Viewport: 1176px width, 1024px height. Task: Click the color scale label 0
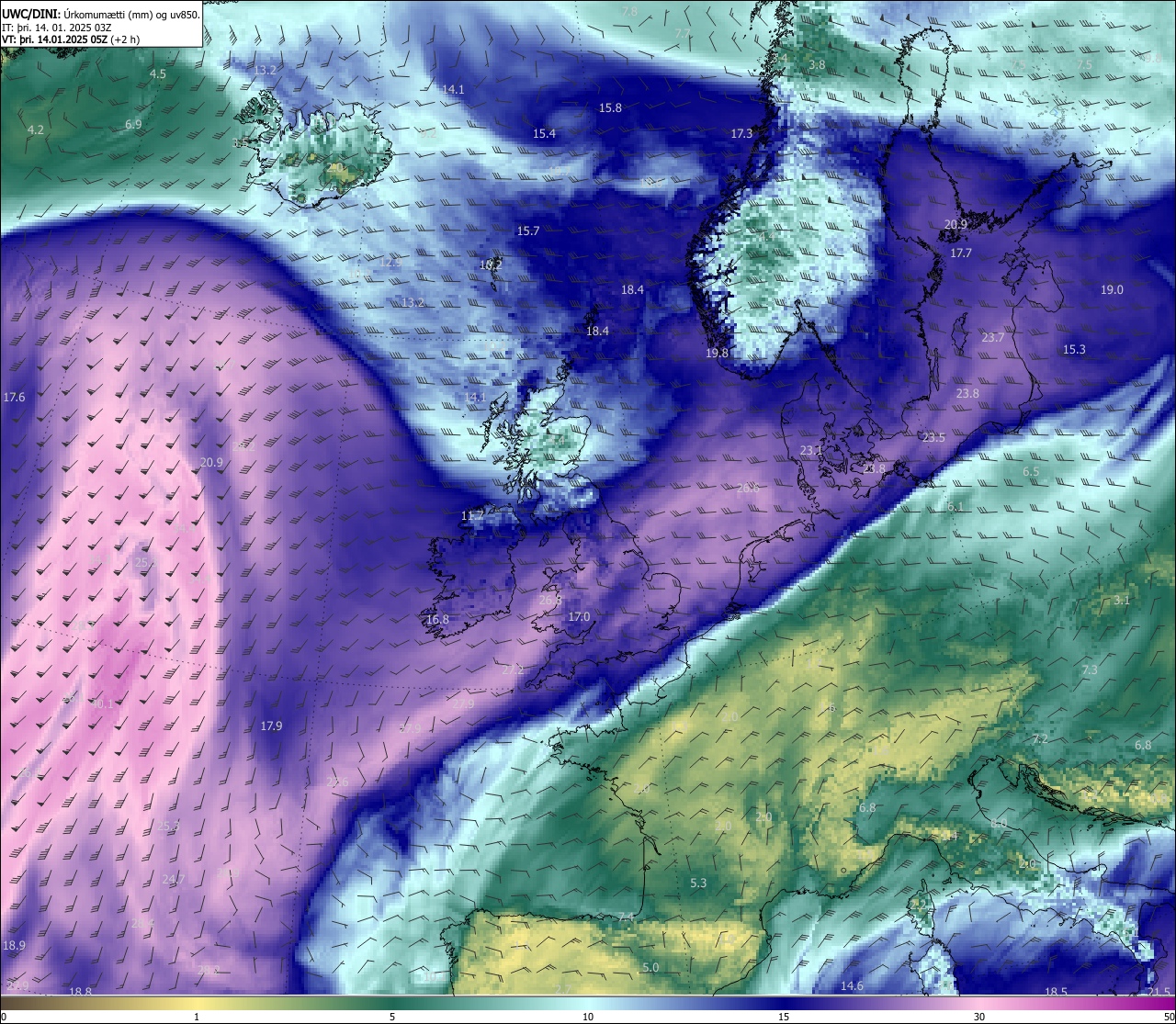click(4, 1016)
